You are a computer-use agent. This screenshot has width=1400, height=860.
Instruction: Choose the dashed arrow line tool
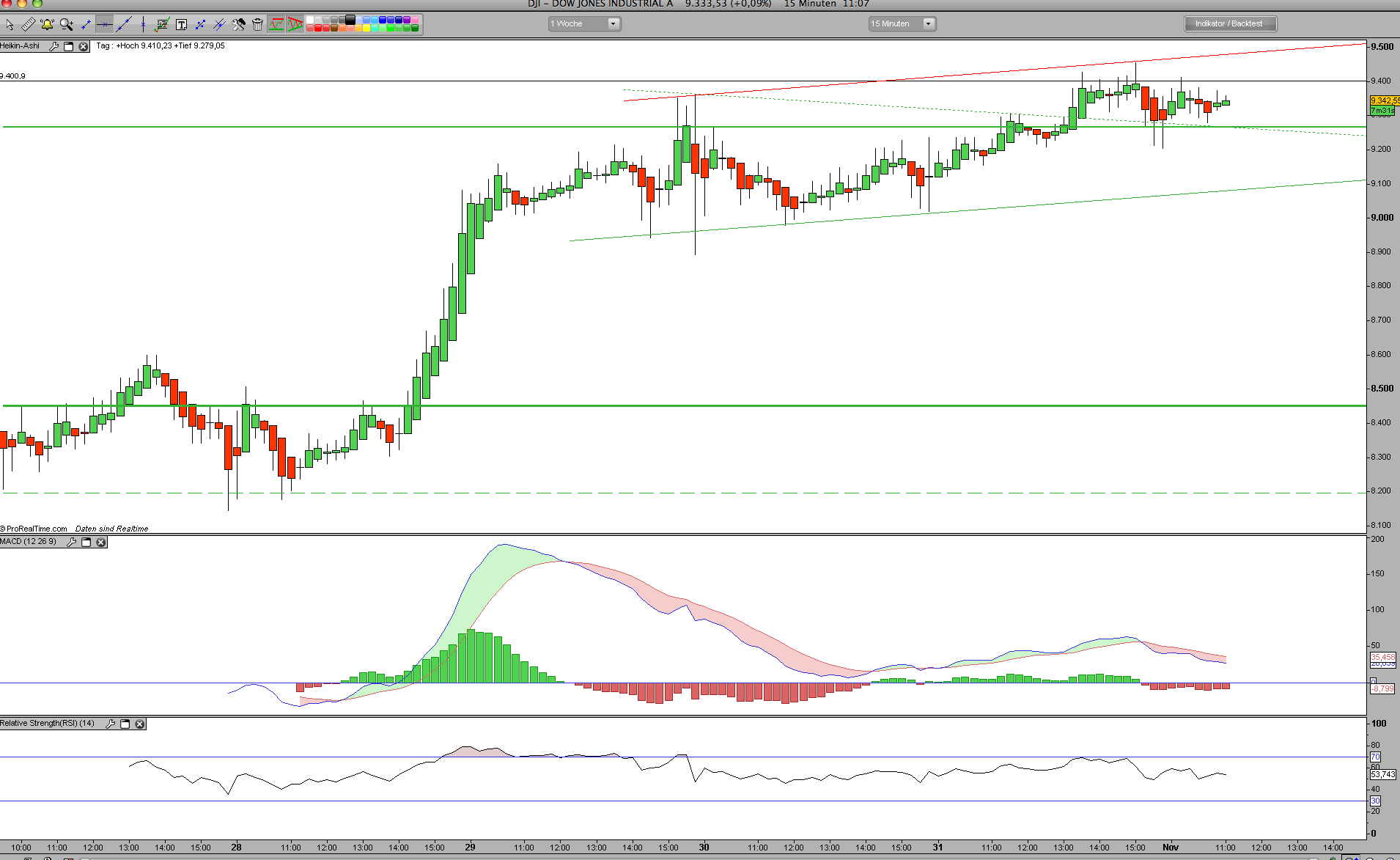pyautogui.click(x=200, y=24)
